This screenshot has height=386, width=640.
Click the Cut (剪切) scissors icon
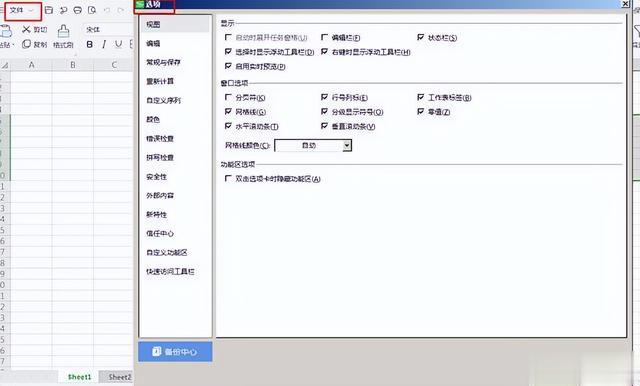pos(27,29)
